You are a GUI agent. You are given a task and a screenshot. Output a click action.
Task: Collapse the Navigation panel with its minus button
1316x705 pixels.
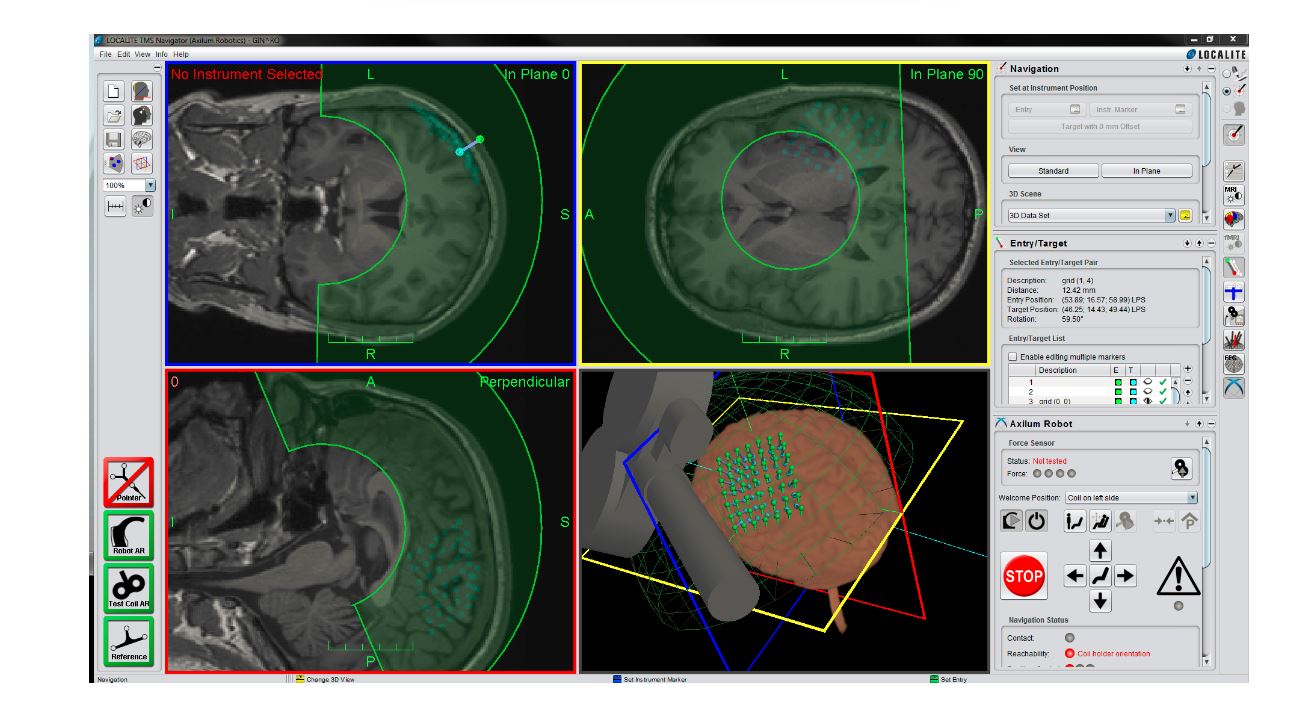(1211, 69)
